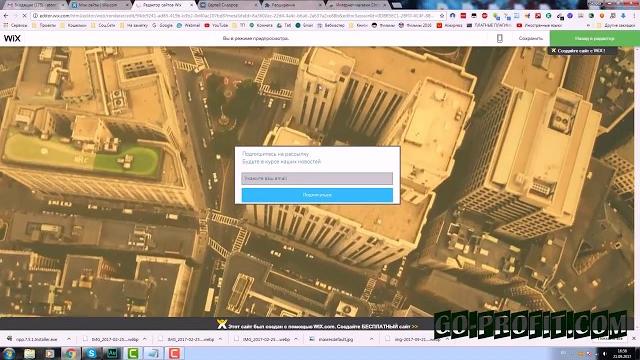
Task: Expand options for the maxresdefault.jpg download
Action: (371, 339)
